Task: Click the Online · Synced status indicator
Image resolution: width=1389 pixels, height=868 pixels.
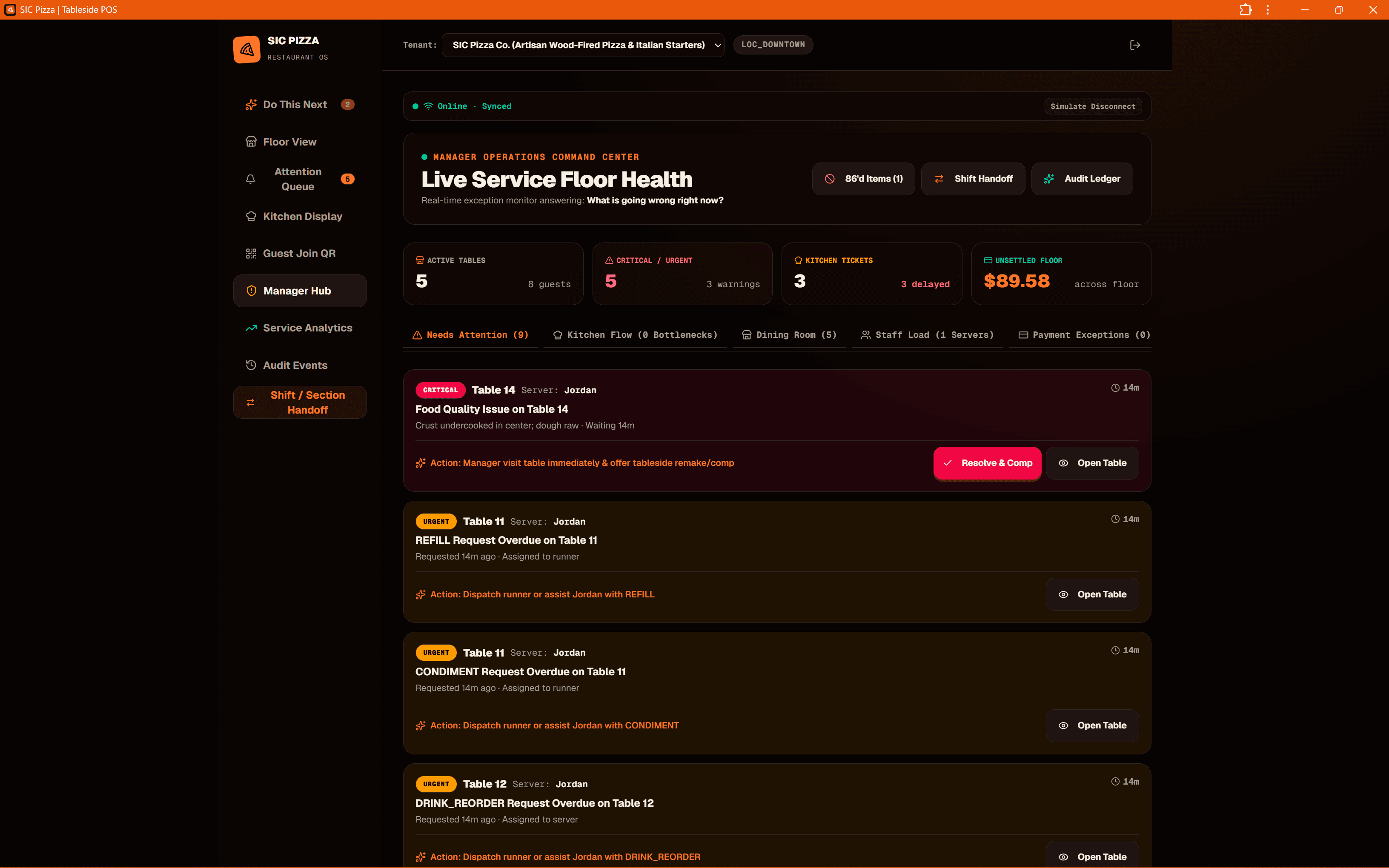Action: (462, 106)
